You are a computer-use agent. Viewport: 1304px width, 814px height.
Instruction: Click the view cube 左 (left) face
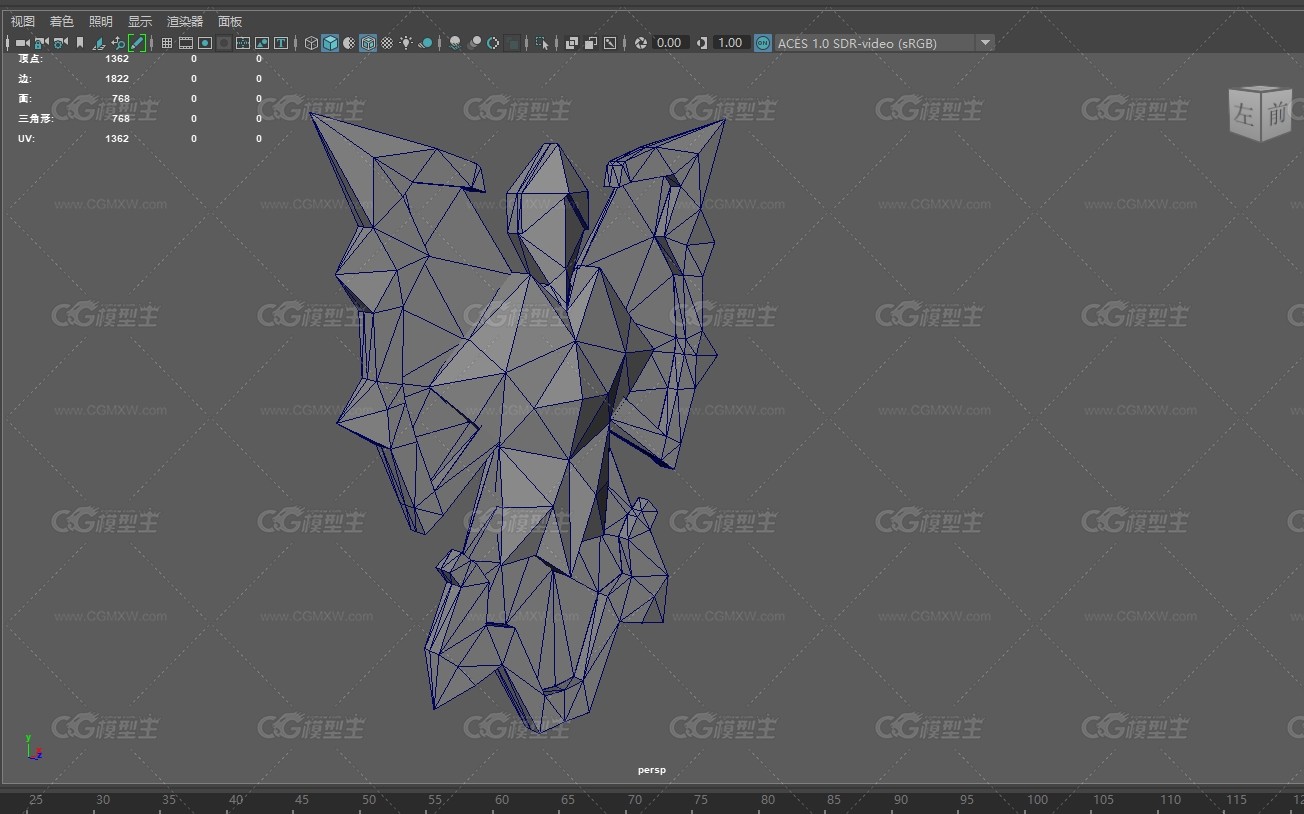[x=1245, y=113]
